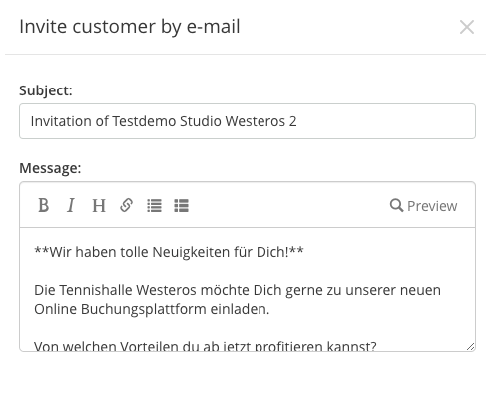
Task: Click the line 'Wir haben tolle Neuigkeiten für Dich!'
Action: [169, 252]
